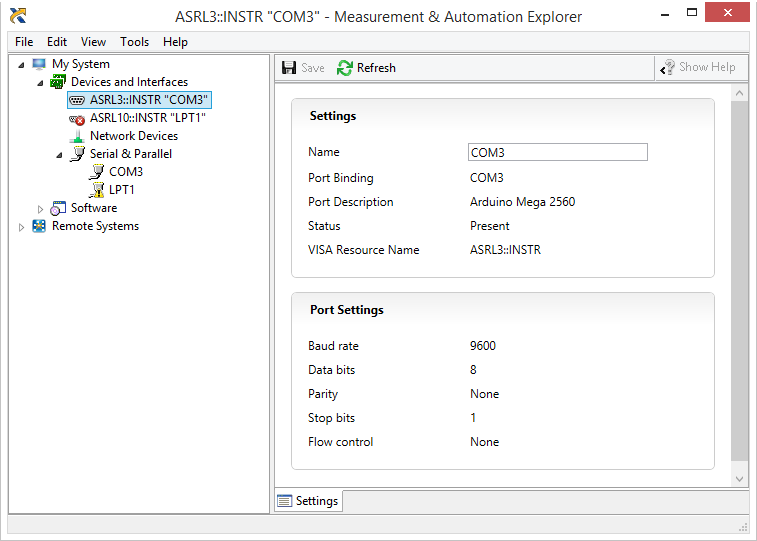The image size is (757, 541).
Task: Click the Save button label
Action: click(313, 68)
